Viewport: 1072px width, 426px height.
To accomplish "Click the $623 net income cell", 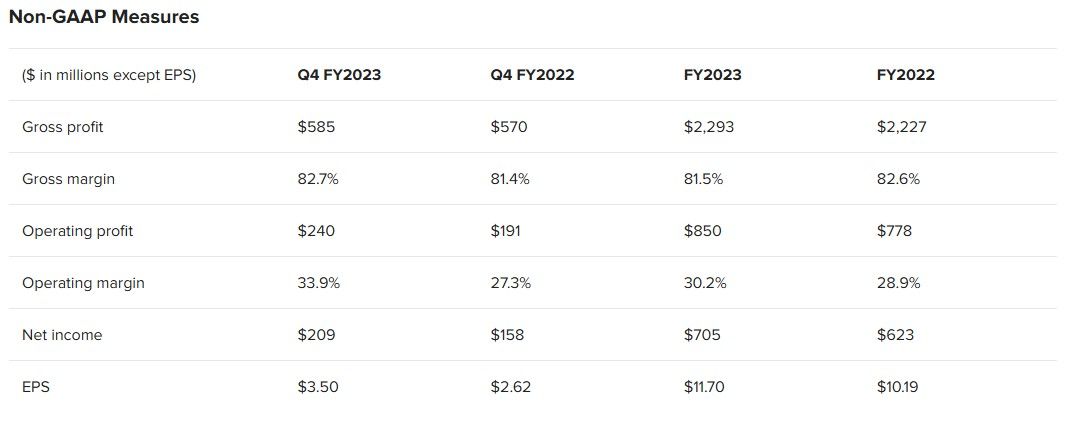I will coord(896,335).
